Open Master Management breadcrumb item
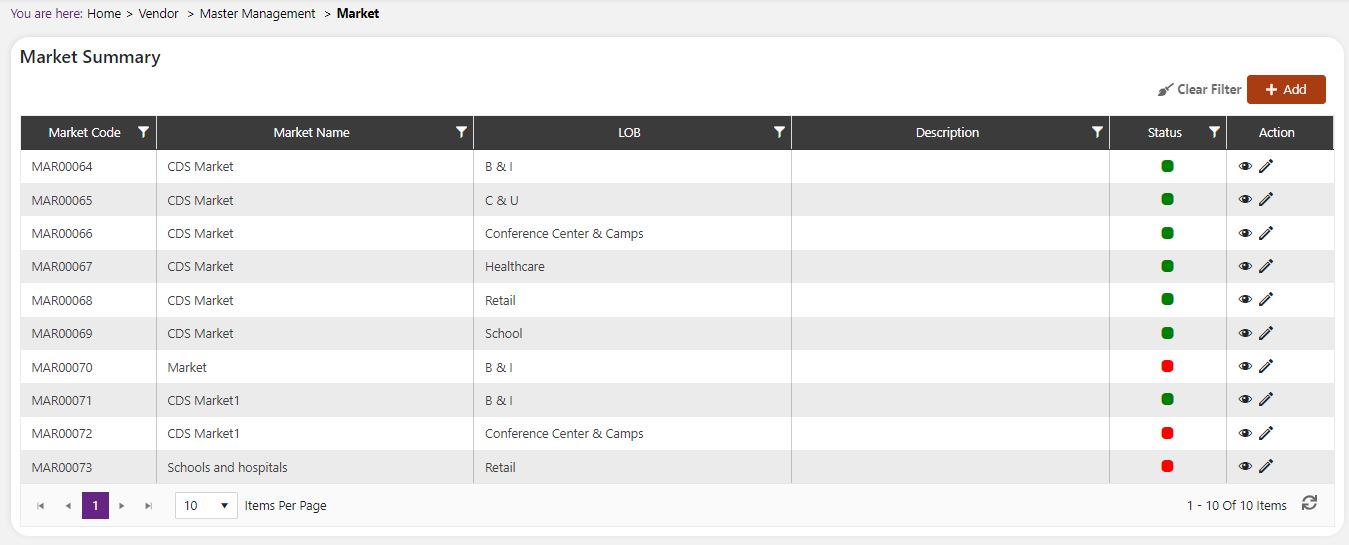Viewport: 1349px width, 545px height. 257,14
